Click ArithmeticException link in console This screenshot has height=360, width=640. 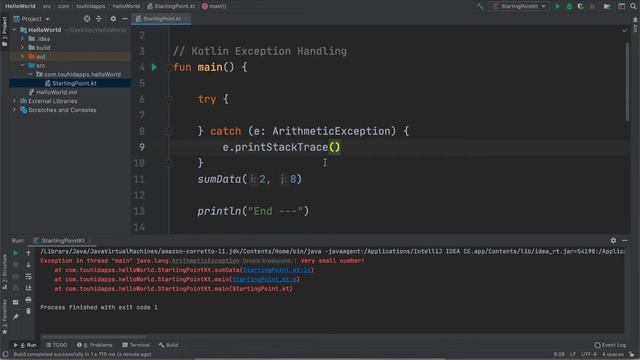205,260
